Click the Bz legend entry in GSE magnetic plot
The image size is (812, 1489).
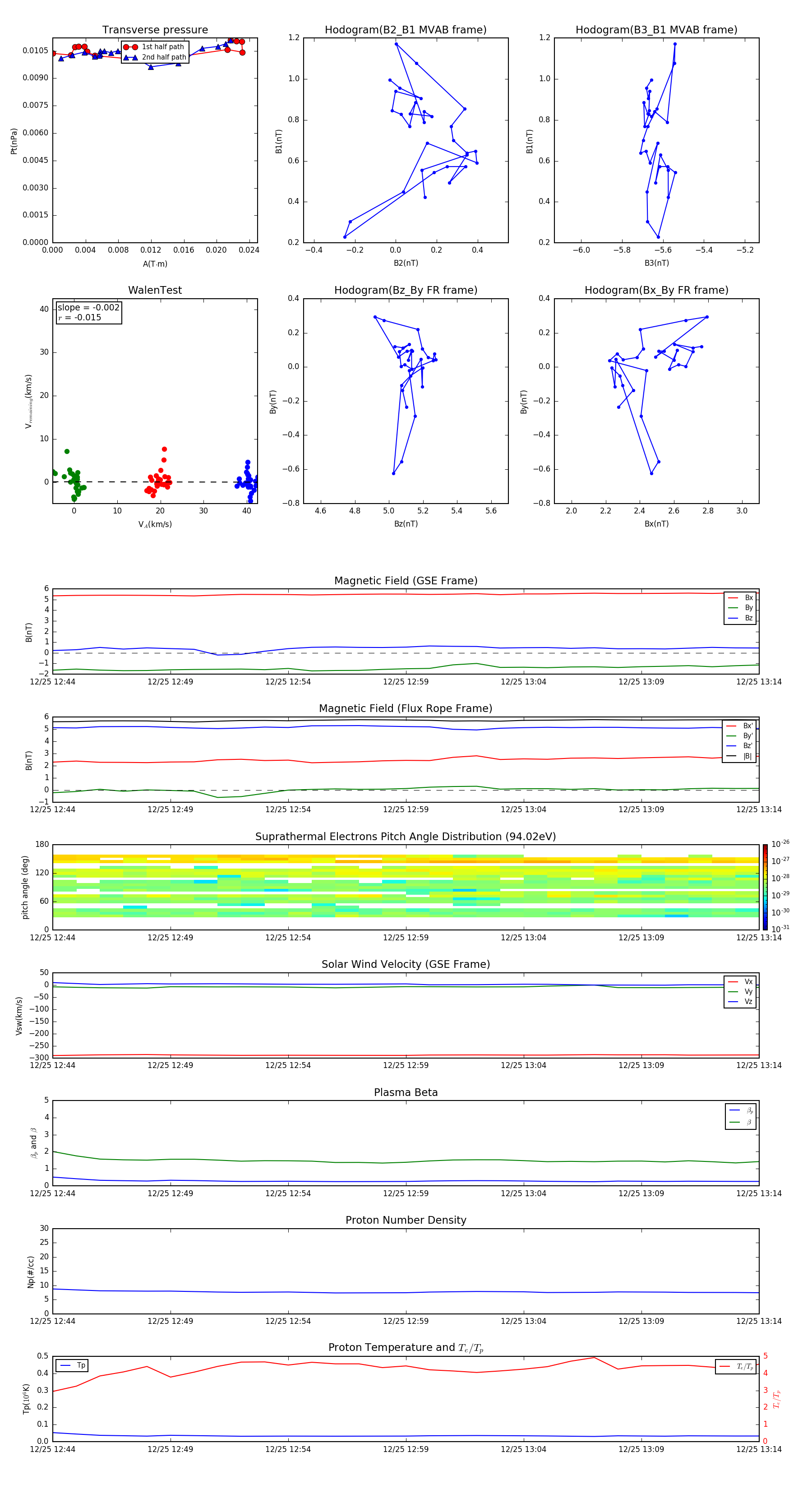(x=740, y=618)
